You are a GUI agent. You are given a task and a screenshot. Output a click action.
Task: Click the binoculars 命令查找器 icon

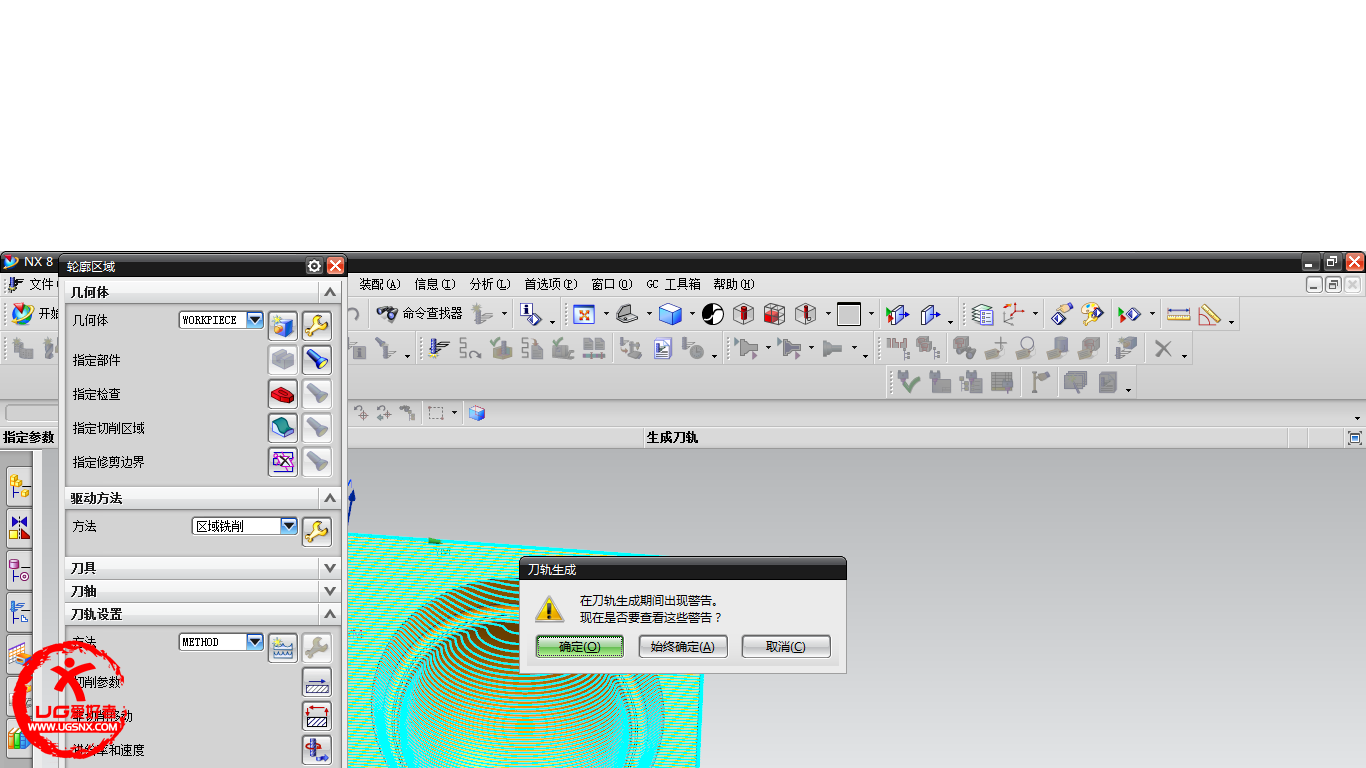click(x=387, y=314)
